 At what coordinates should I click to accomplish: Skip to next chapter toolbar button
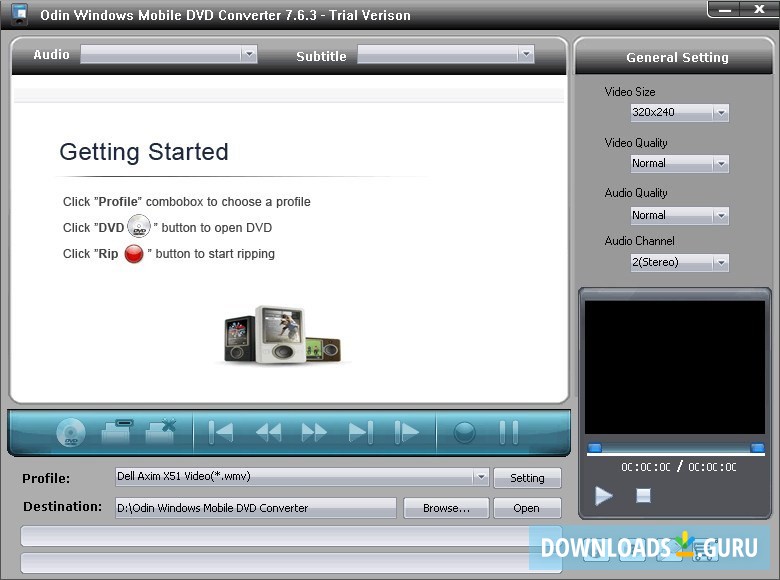click(361, 432)
